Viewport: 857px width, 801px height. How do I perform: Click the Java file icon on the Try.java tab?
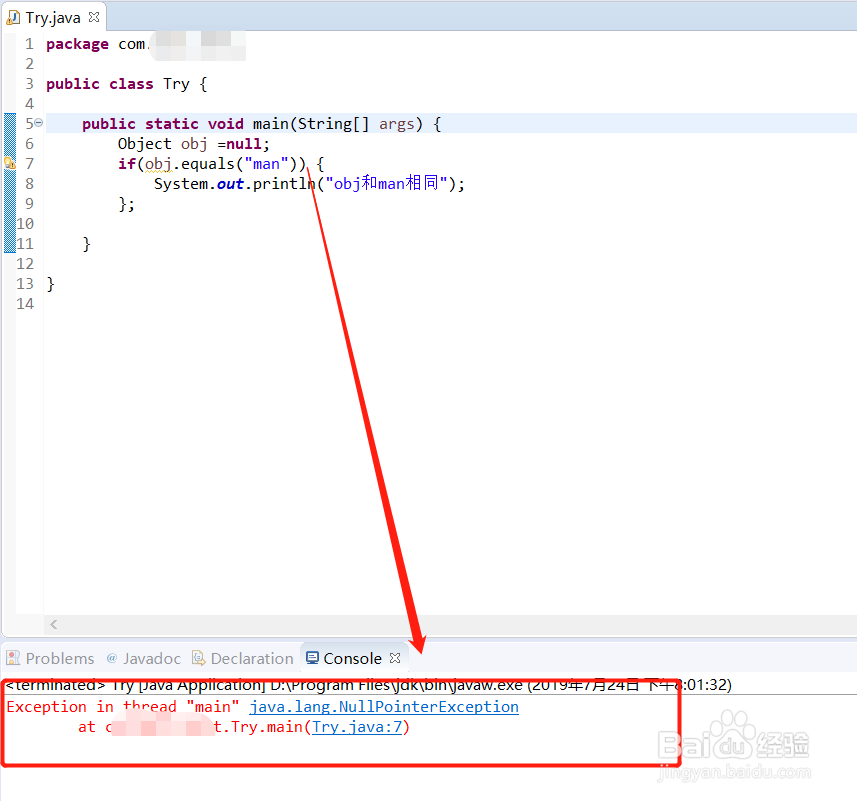pos(13,17)
